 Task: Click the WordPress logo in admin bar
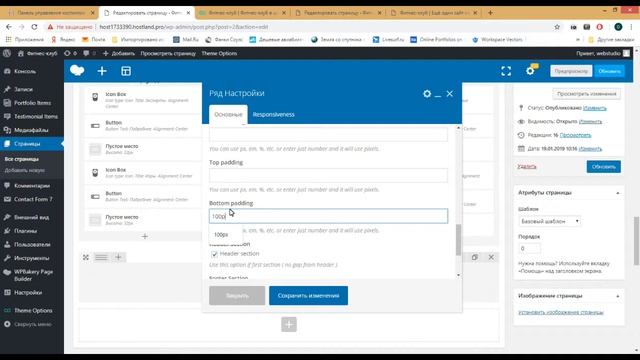(7, 53)
